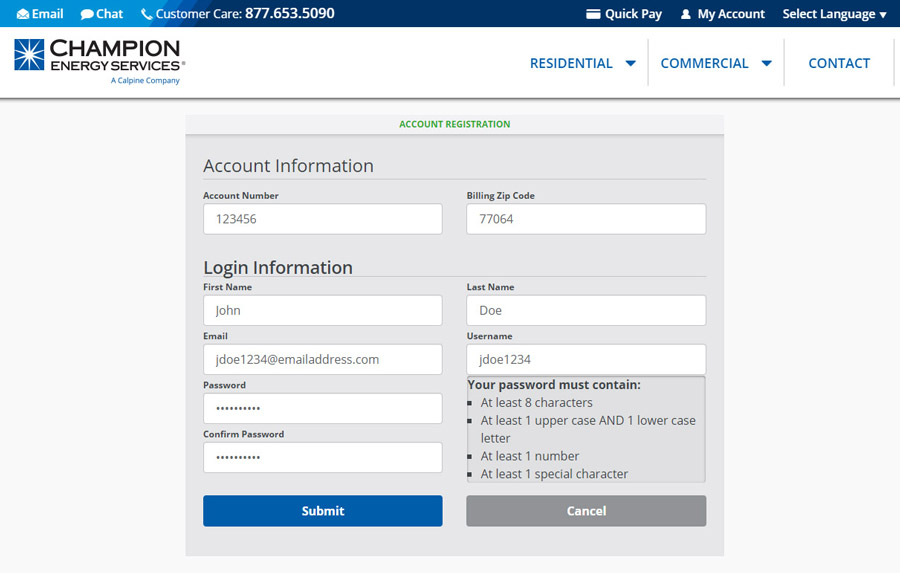Click the 'Account Information' section title
The image size is (900, 573).
288,165
